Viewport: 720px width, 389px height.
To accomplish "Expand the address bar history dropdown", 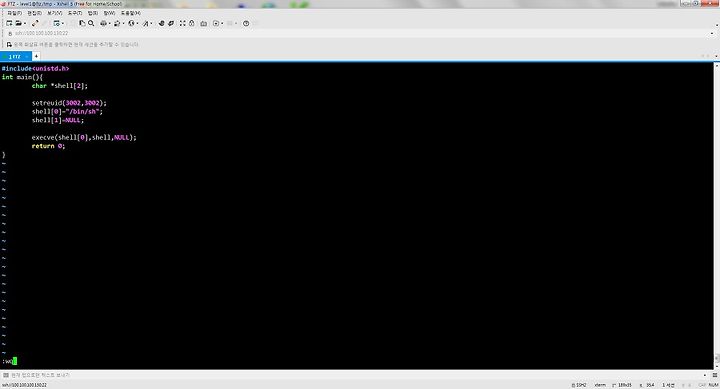I will click(x=712, y=34).
